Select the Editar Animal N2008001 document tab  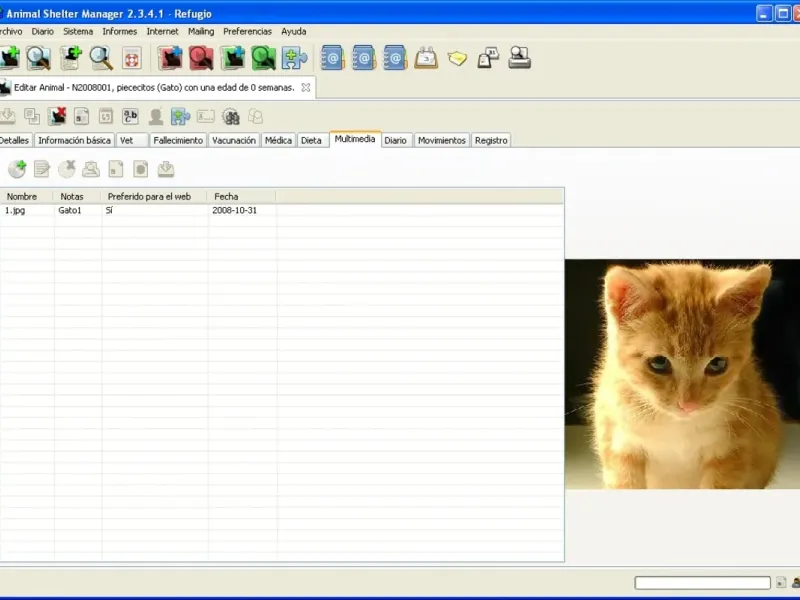point(154,88)
